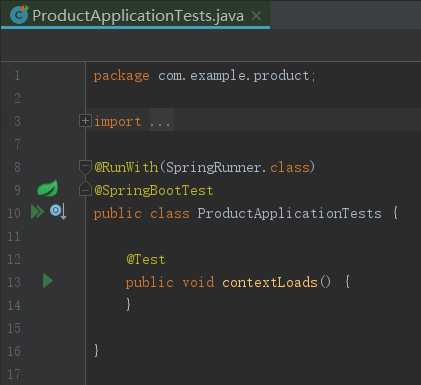Screen dimensions: 421x385
Task: Click the SpringRunner class reference
Action: point(213,167)
